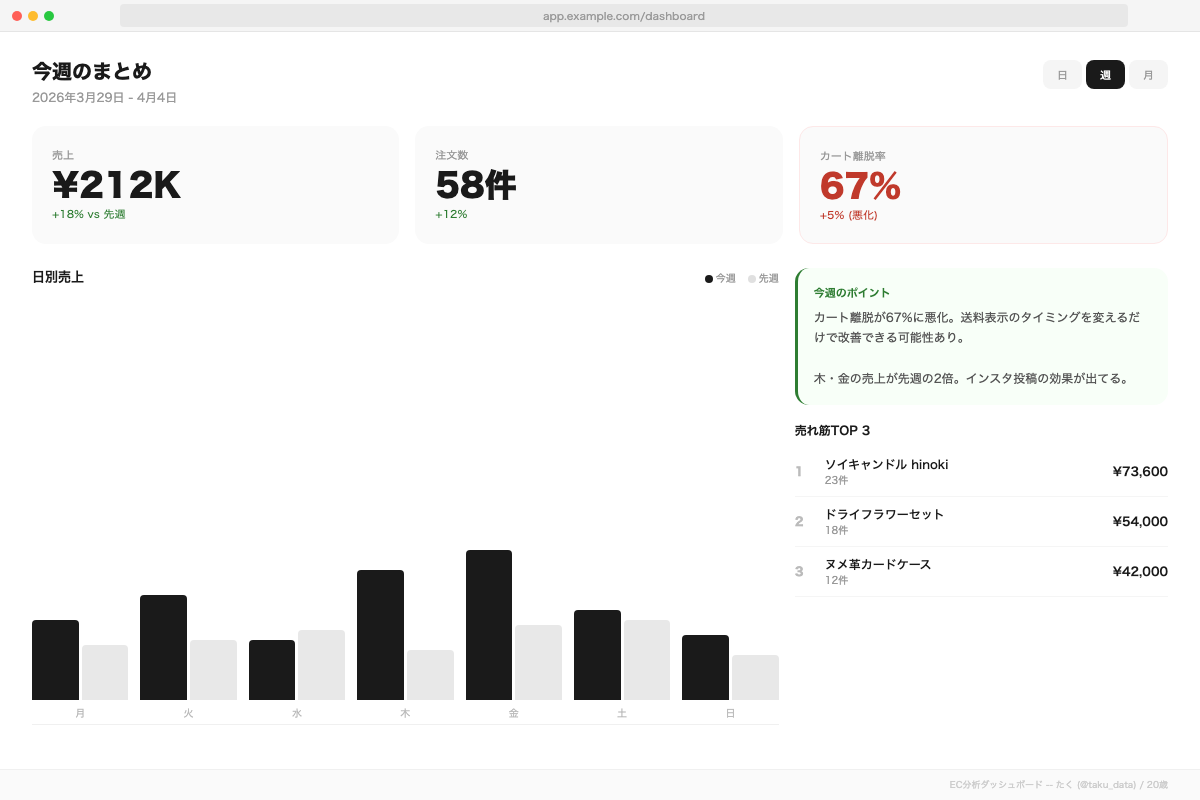Select ドライフラワーセット in the ranking list
Viewport: 1200px width, 800px height.
click(980, 521)
